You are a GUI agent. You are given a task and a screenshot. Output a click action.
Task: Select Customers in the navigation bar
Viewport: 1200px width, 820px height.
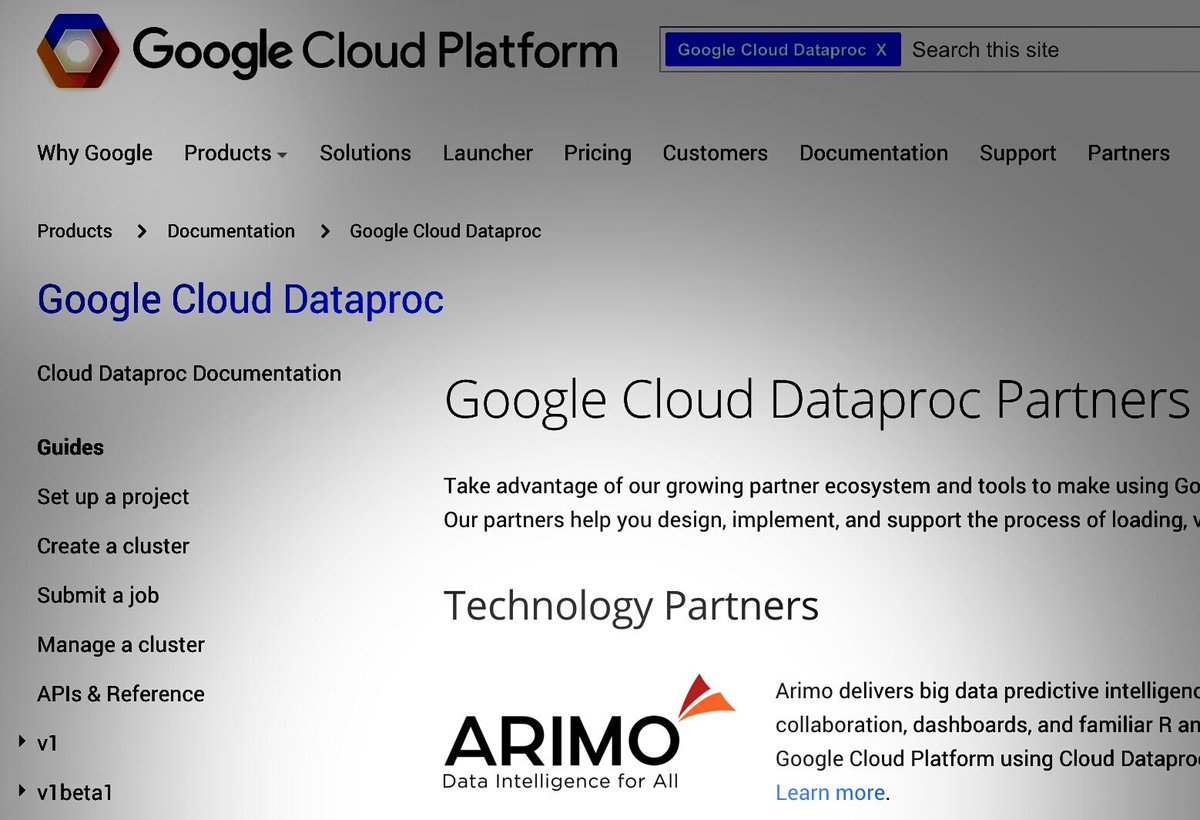(x=715, y=153)
